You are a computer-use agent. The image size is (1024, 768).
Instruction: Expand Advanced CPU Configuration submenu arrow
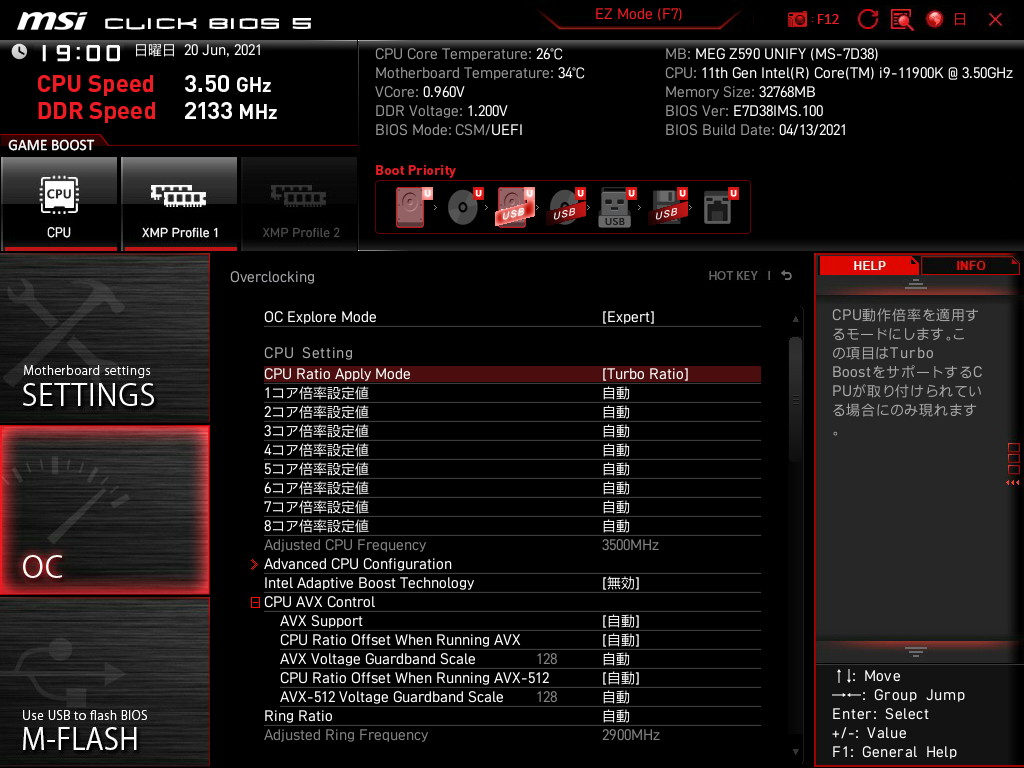coord(254,564)
